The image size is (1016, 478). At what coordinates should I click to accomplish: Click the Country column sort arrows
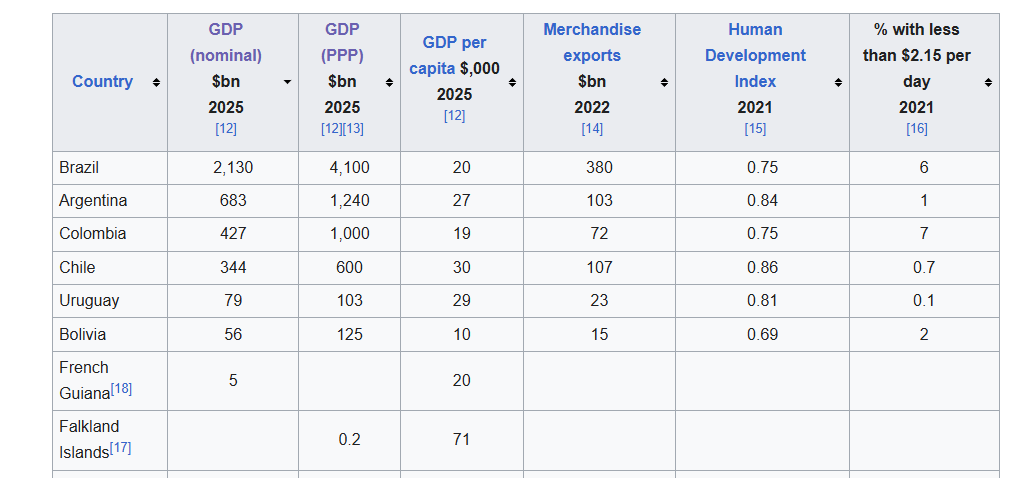[x=156, y=82]
